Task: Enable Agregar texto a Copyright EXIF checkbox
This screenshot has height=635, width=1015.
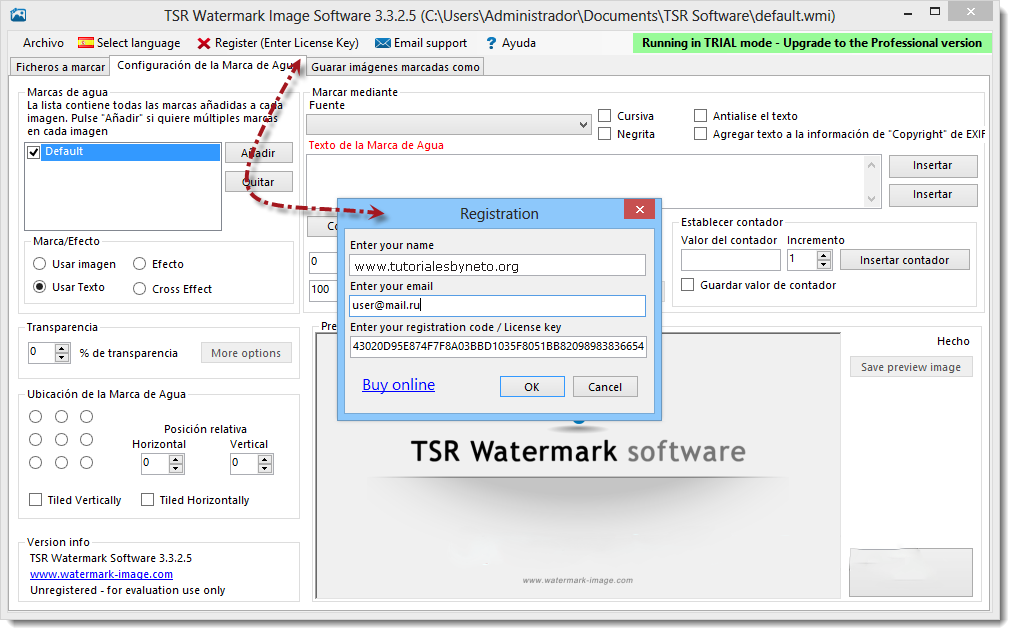Action: click(x=700, y=134)
